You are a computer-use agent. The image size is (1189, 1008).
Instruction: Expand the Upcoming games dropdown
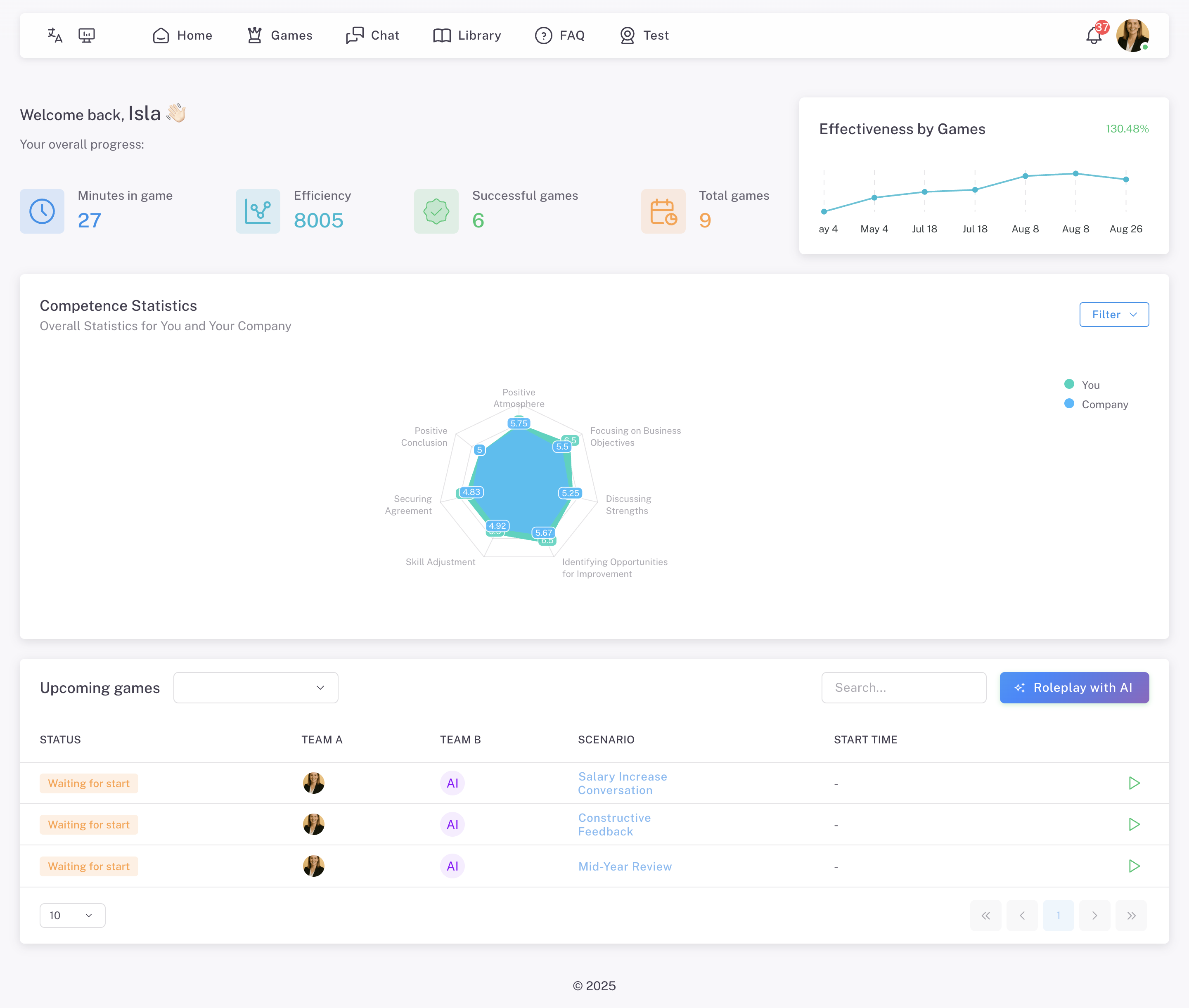(256, 687)
